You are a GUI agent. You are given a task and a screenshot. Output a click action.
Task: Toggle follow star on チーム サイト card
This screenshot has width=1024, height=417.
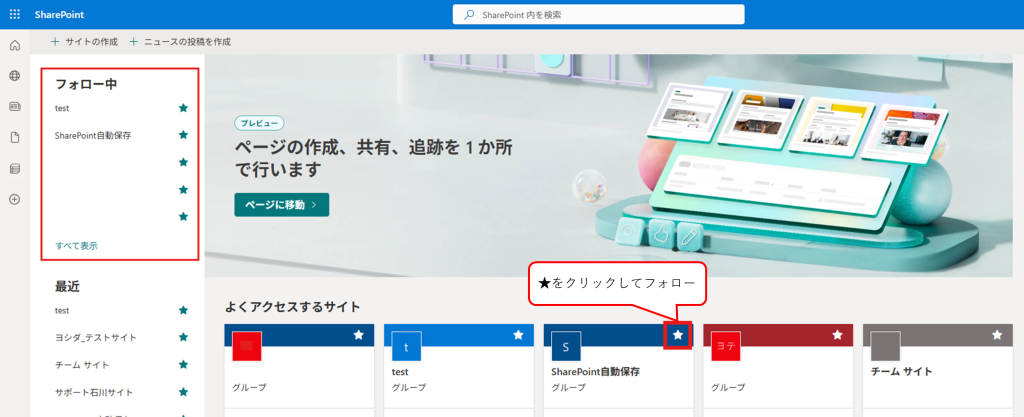coord(997,335)
